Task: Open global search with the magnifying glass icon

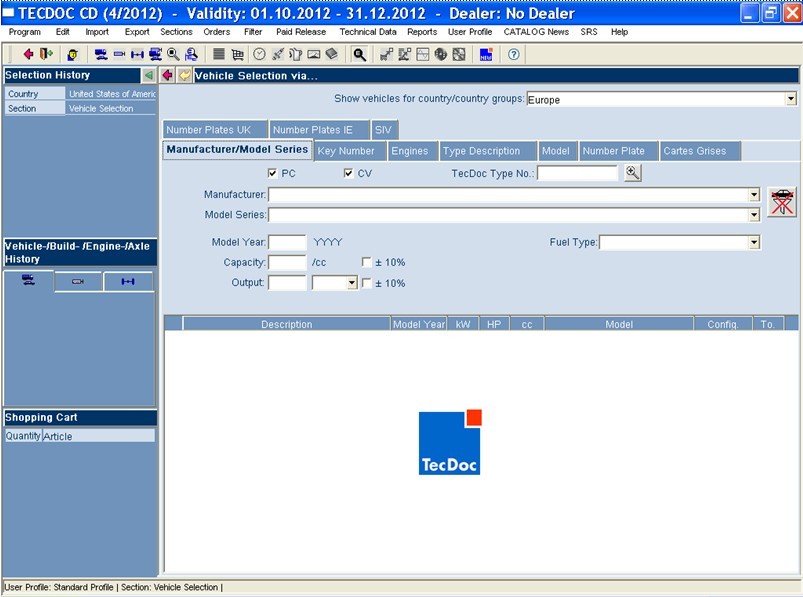Action: tap(357, 55)
